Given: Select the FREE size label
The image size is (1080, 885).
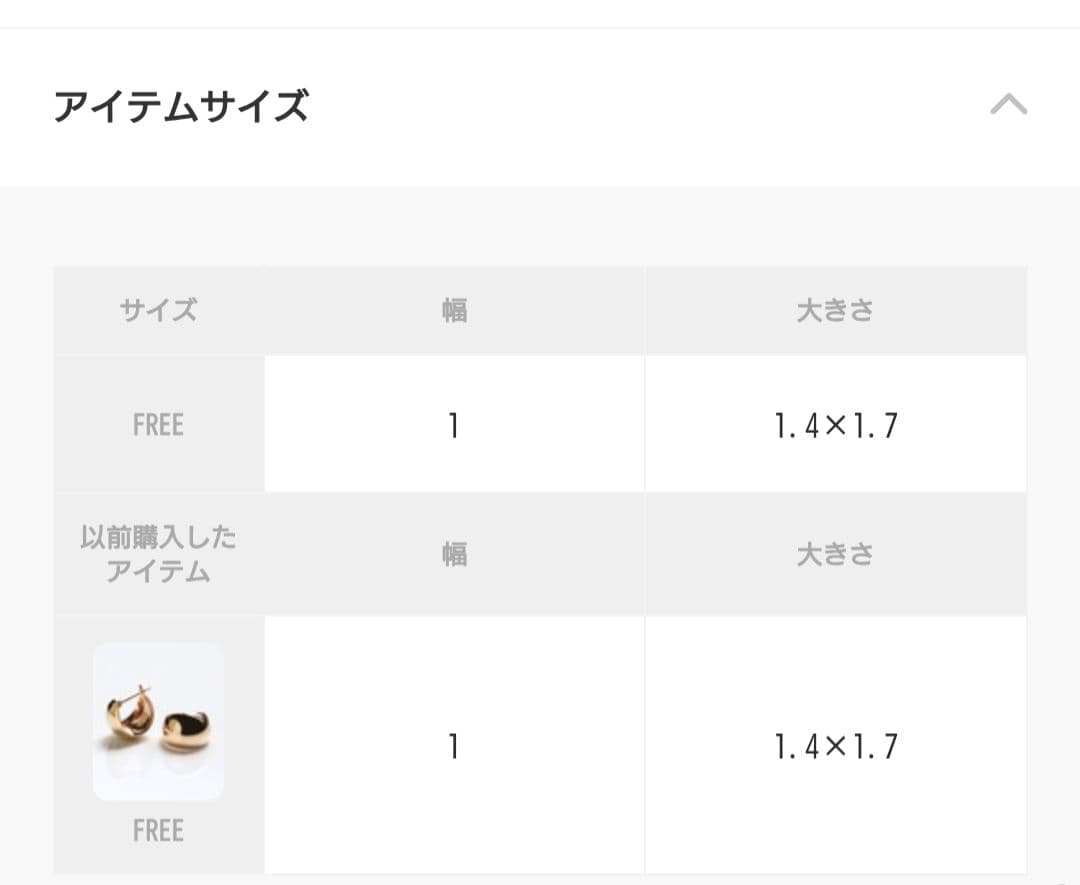Looking at the screenshot, I should click(157, 424).
